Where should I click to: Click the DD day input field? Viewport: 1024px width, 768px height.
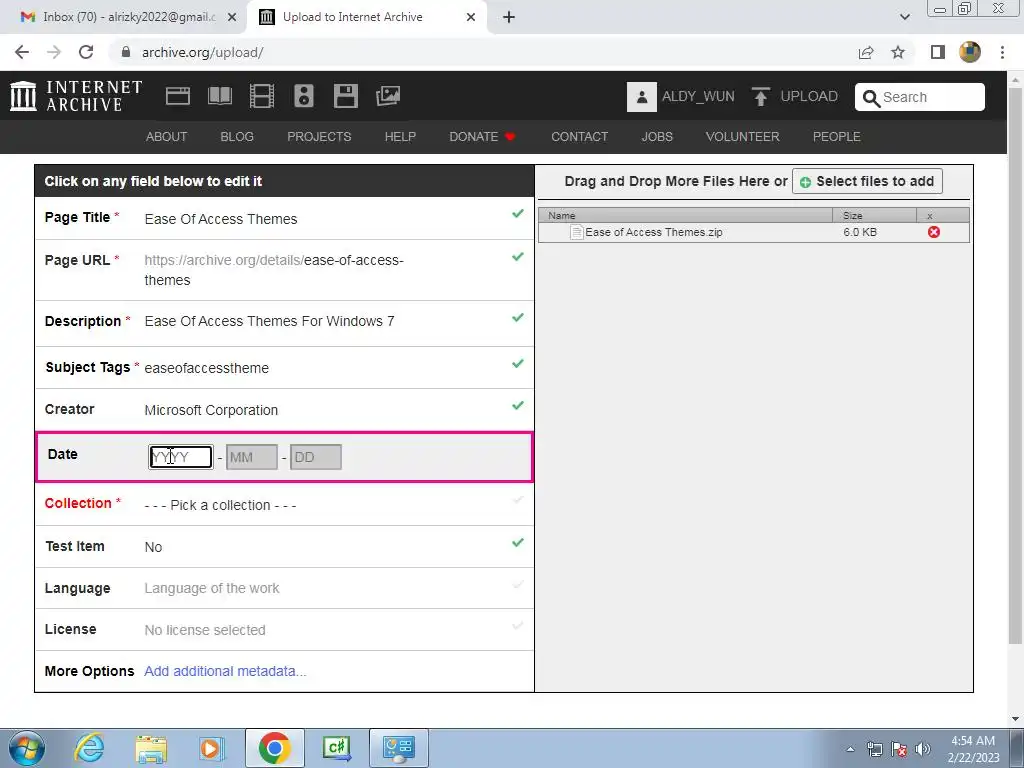tap(315, 457)
